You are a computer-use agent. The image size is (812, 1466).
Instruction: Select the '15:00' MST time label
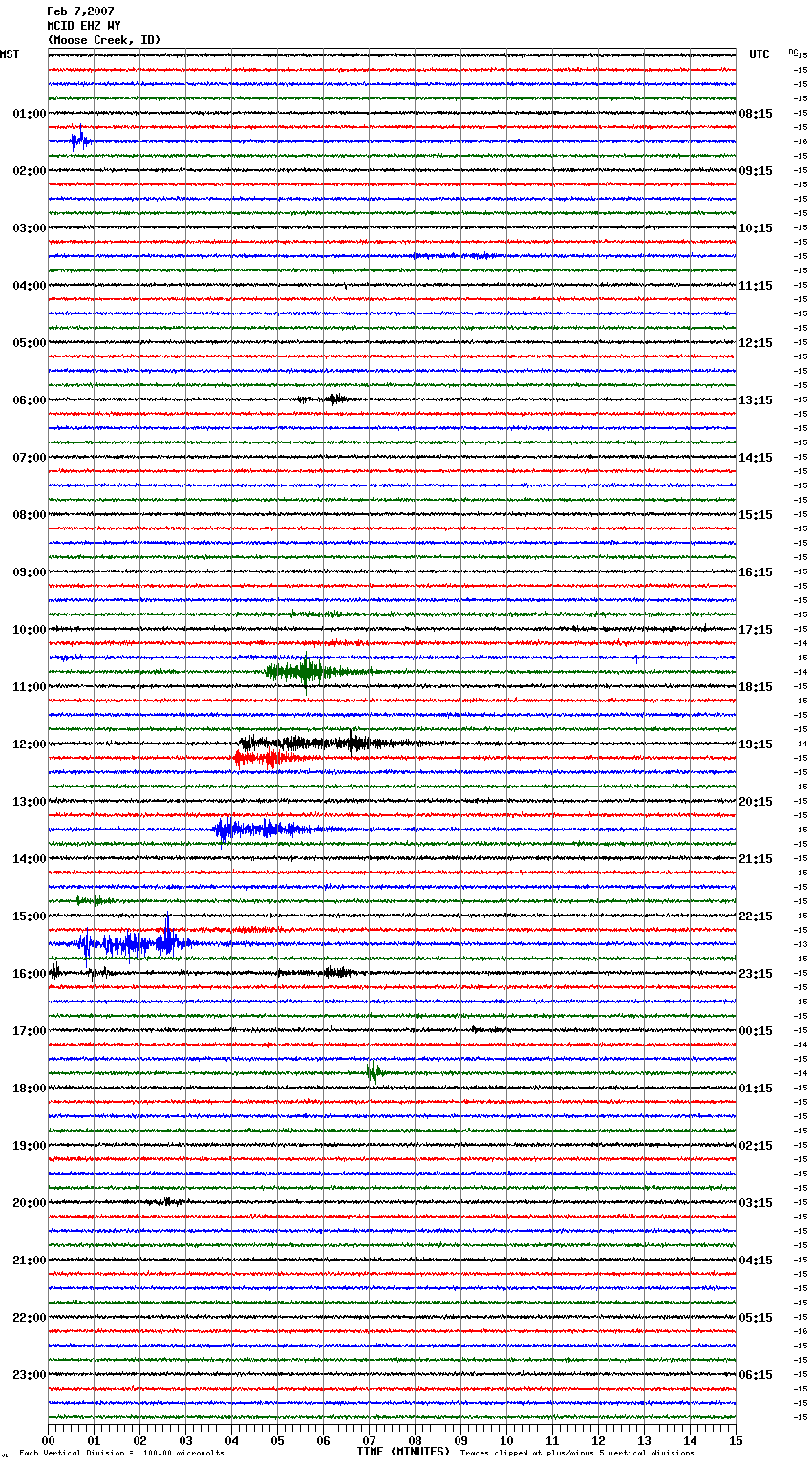tap(30, 916)
